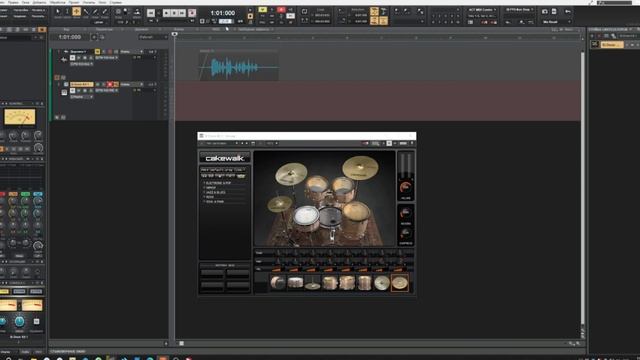Expand ROCK preset category

(x=209, y=197)
